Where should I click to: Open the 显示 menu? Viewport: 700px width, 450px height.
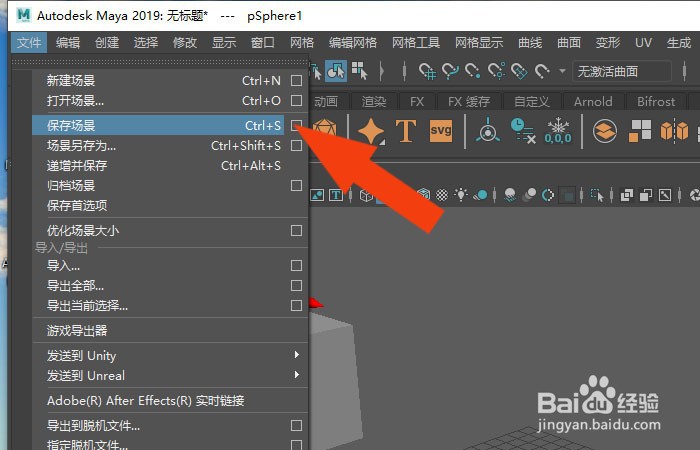[x=224, y=43]
